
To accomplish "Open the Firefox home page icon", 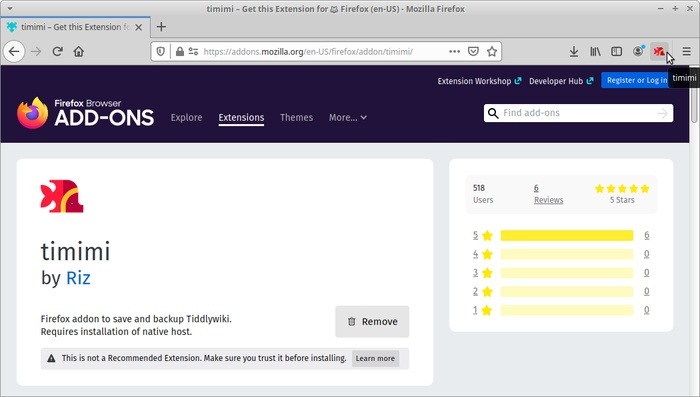I will (x=79, y=52).
